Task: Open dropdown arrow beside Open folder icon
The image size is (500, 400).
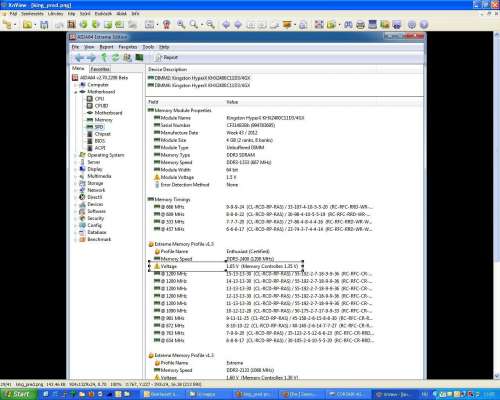Action: (35, 25)
